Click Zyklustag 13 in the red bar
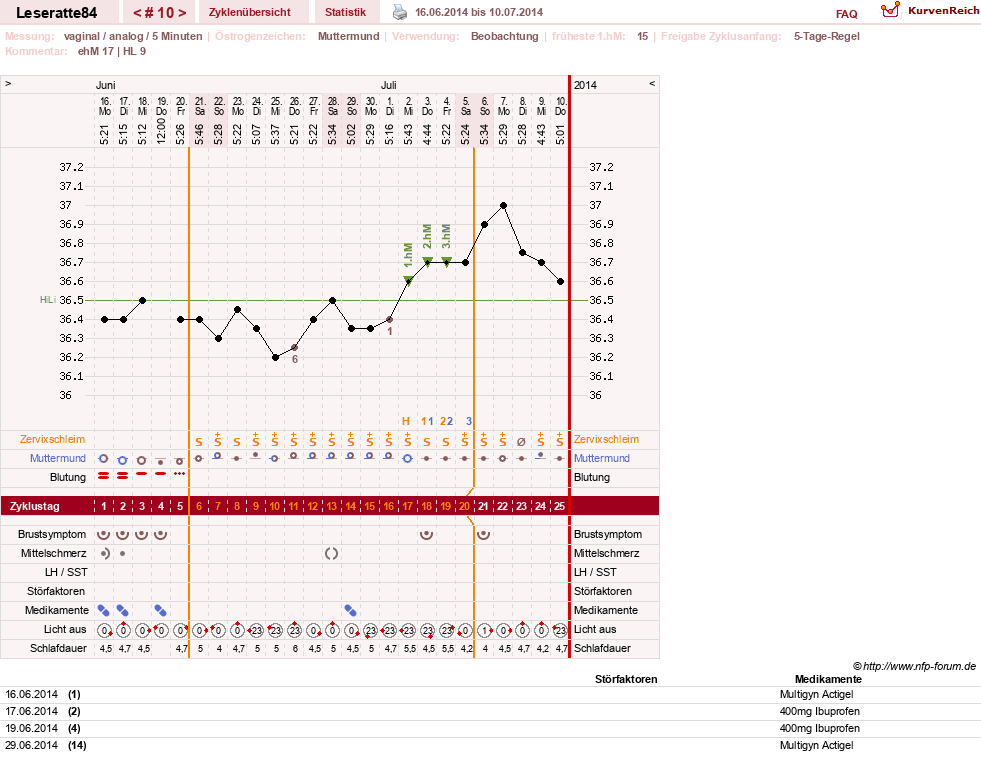 click(x=332, y=506)
